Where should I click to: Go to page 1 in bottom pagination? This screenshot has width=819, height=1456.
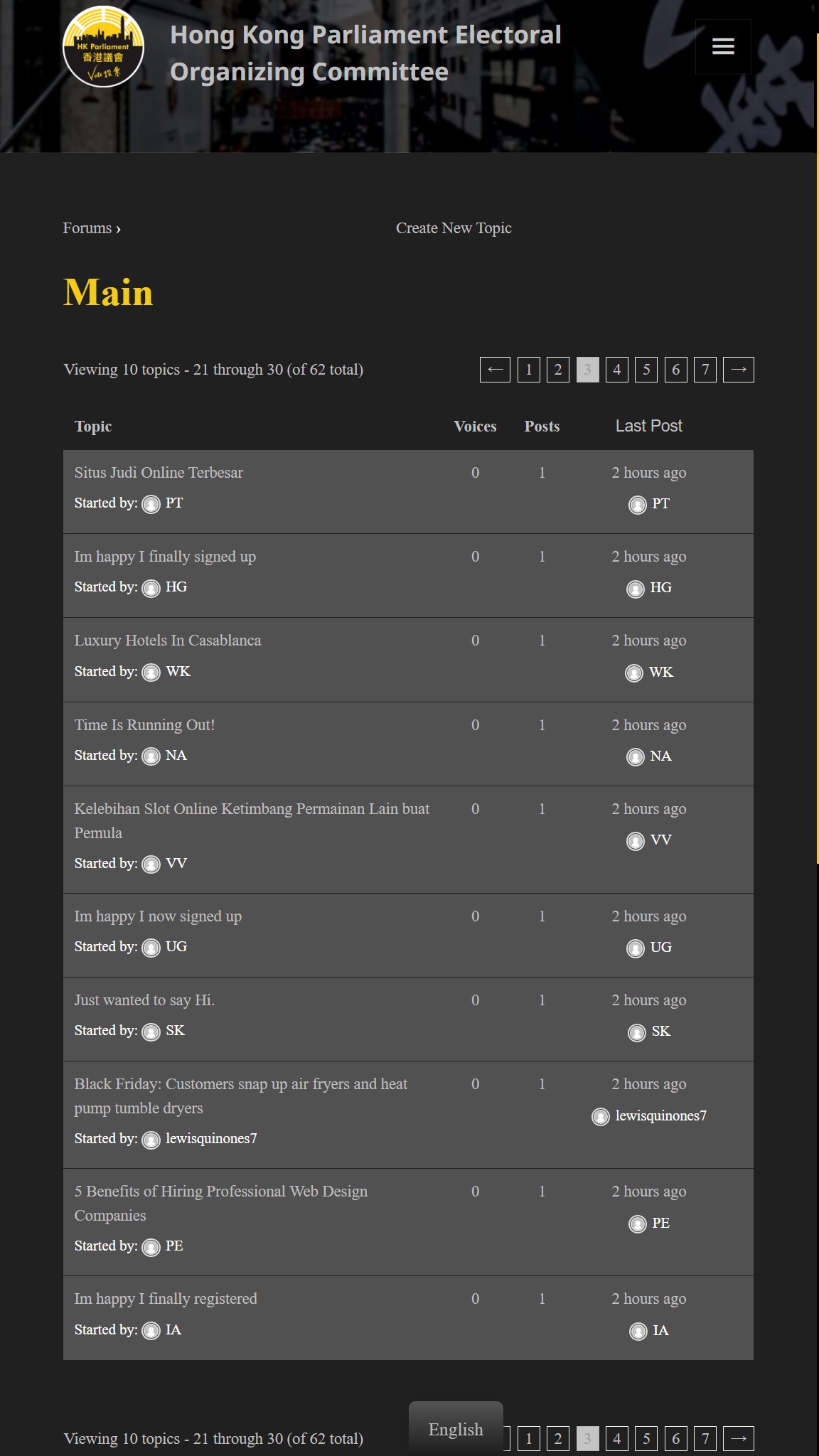click(x=529, y=1439)
